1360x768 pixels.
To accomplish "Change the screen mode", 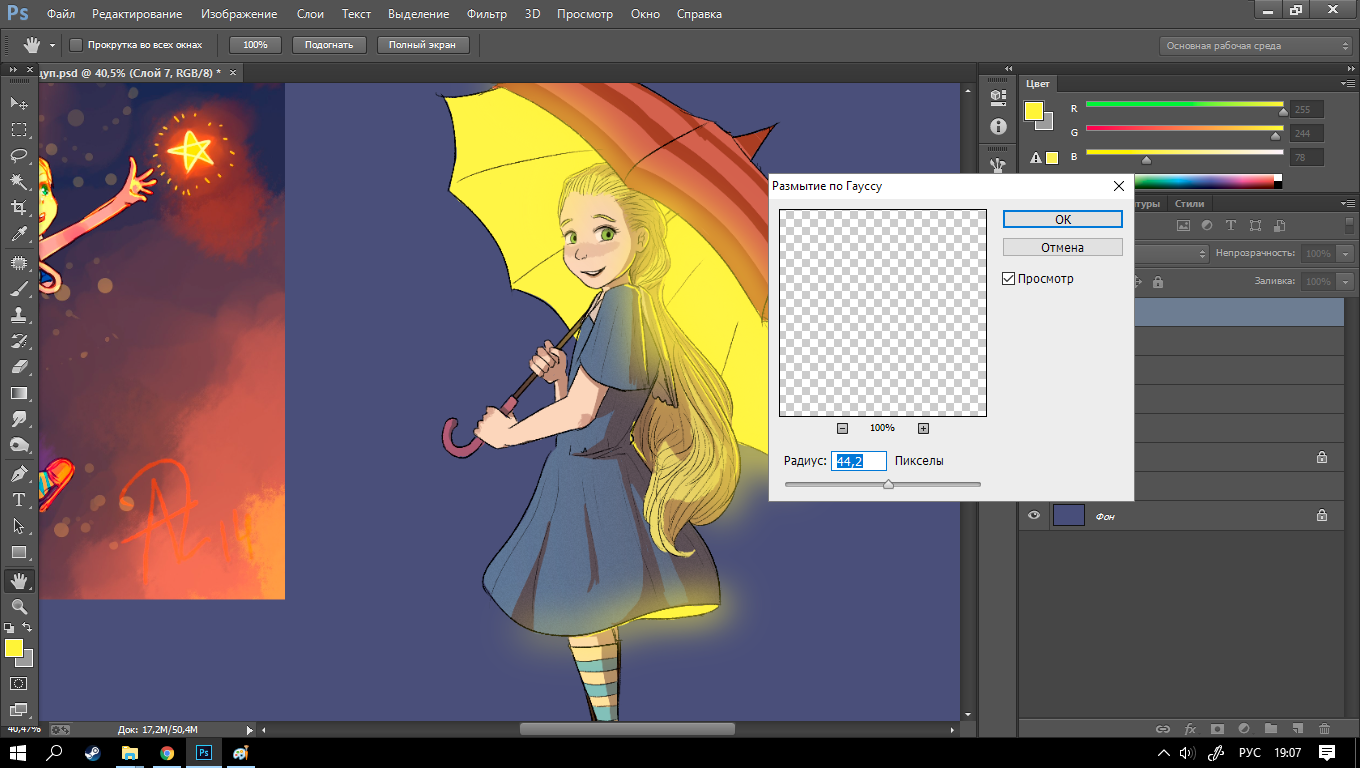I will [19, 710].
